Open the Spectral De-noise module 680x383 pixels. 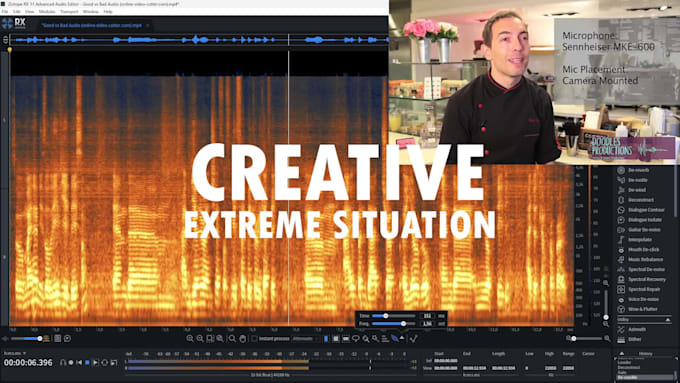coord(641,269)
